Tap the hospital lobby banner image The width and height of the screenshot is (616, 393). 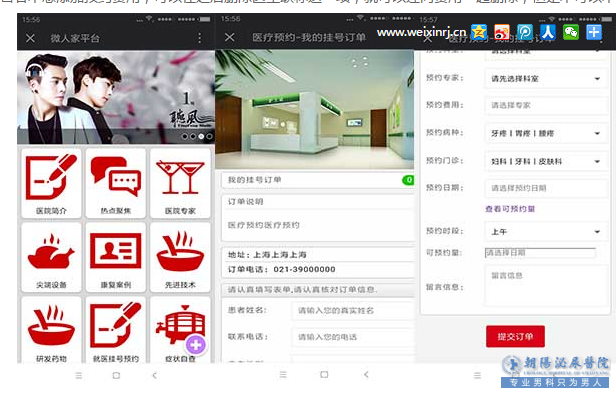[x=314, y=109]
